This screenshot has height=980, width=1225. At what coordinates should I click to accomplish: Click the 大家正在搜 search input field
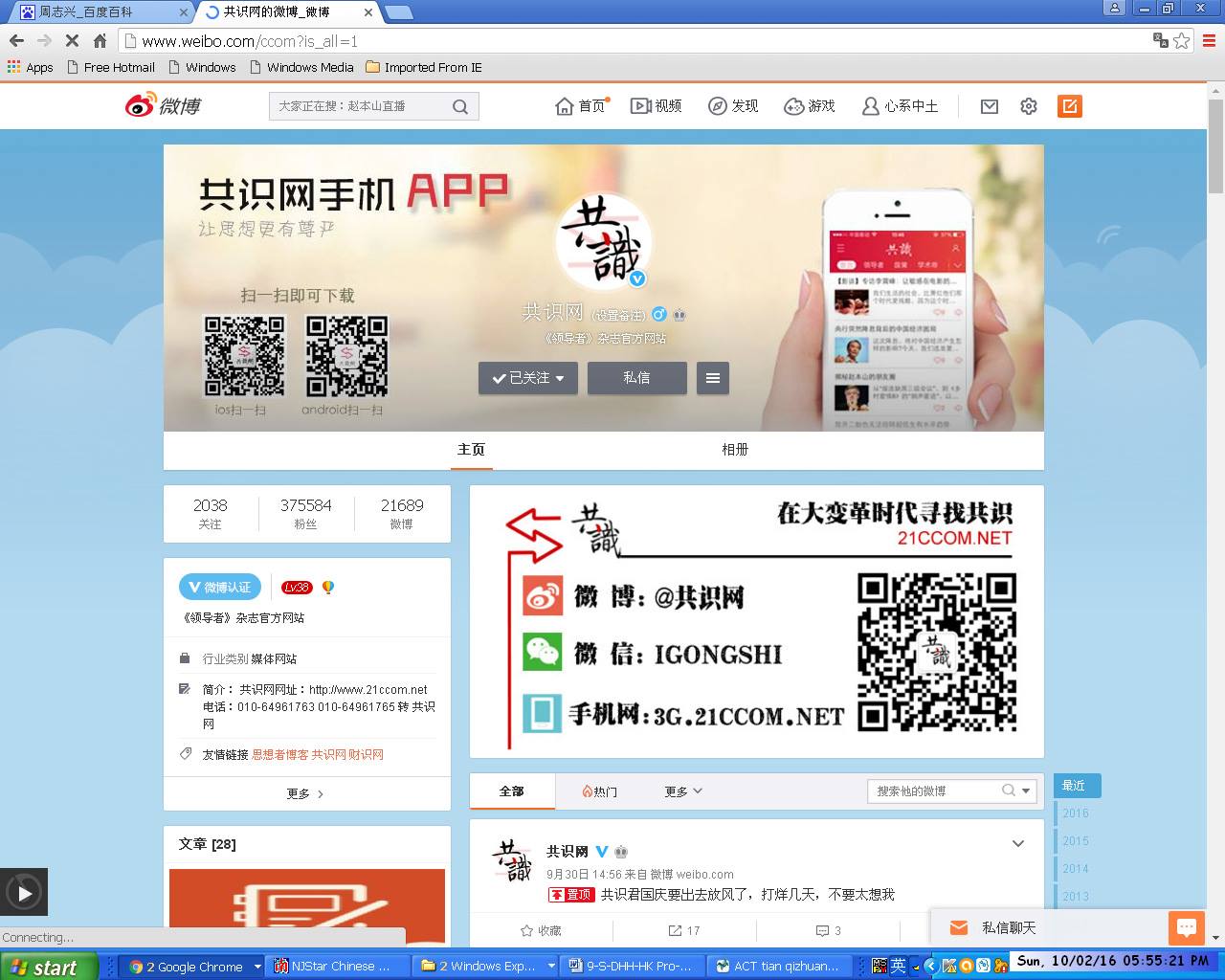(x=360, y=106)
